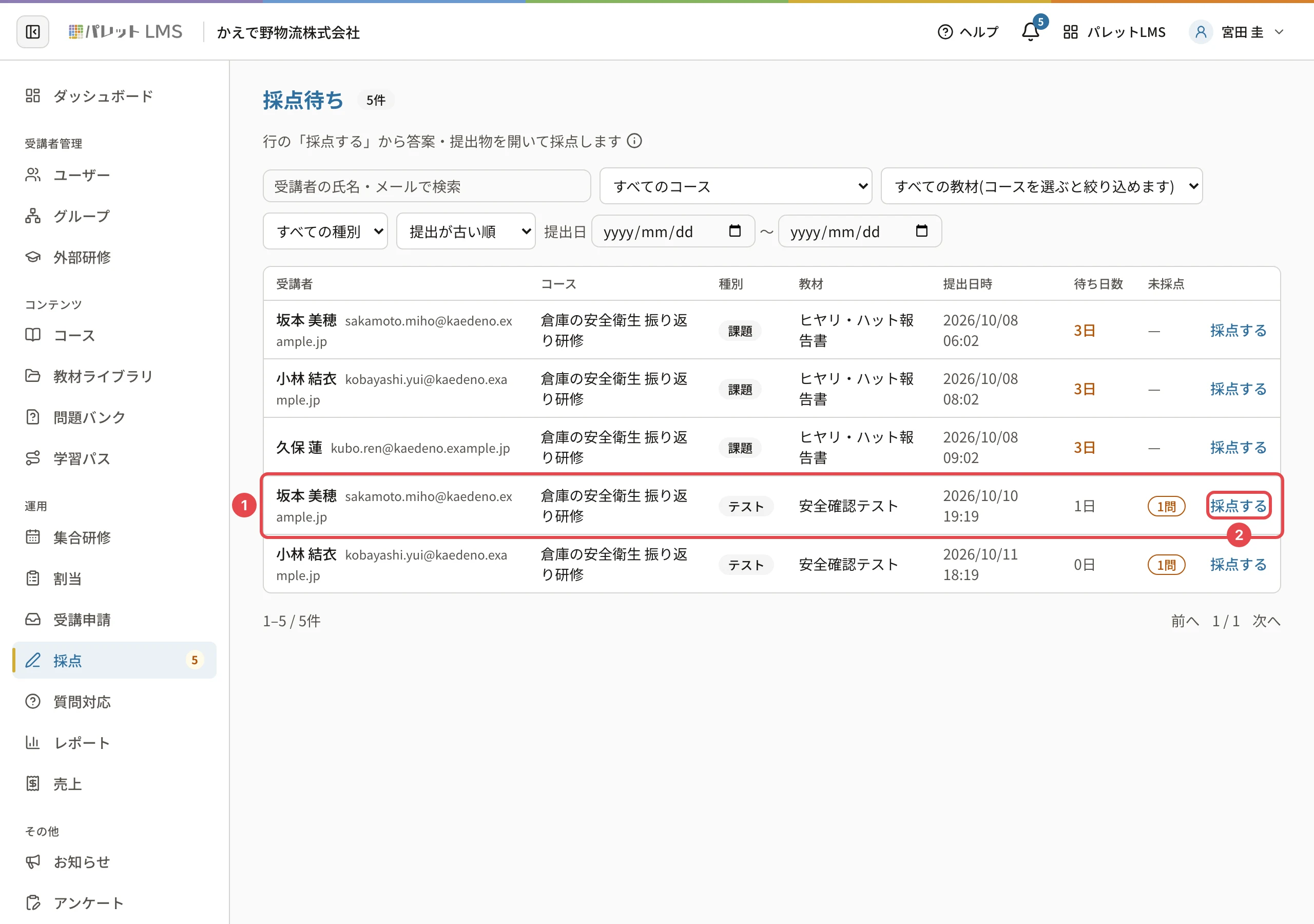Screen dimensions: 1314x924
Task: Open notifications via the bell icon
Action: click(1030, 32)
